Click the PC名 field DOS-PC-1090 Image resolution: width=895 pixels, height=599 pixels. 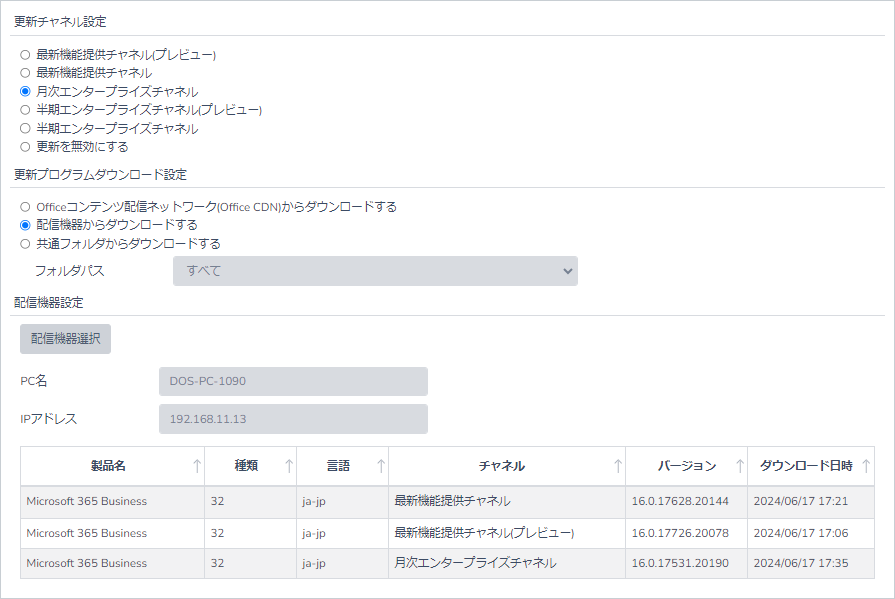click(x=293, y=381)
